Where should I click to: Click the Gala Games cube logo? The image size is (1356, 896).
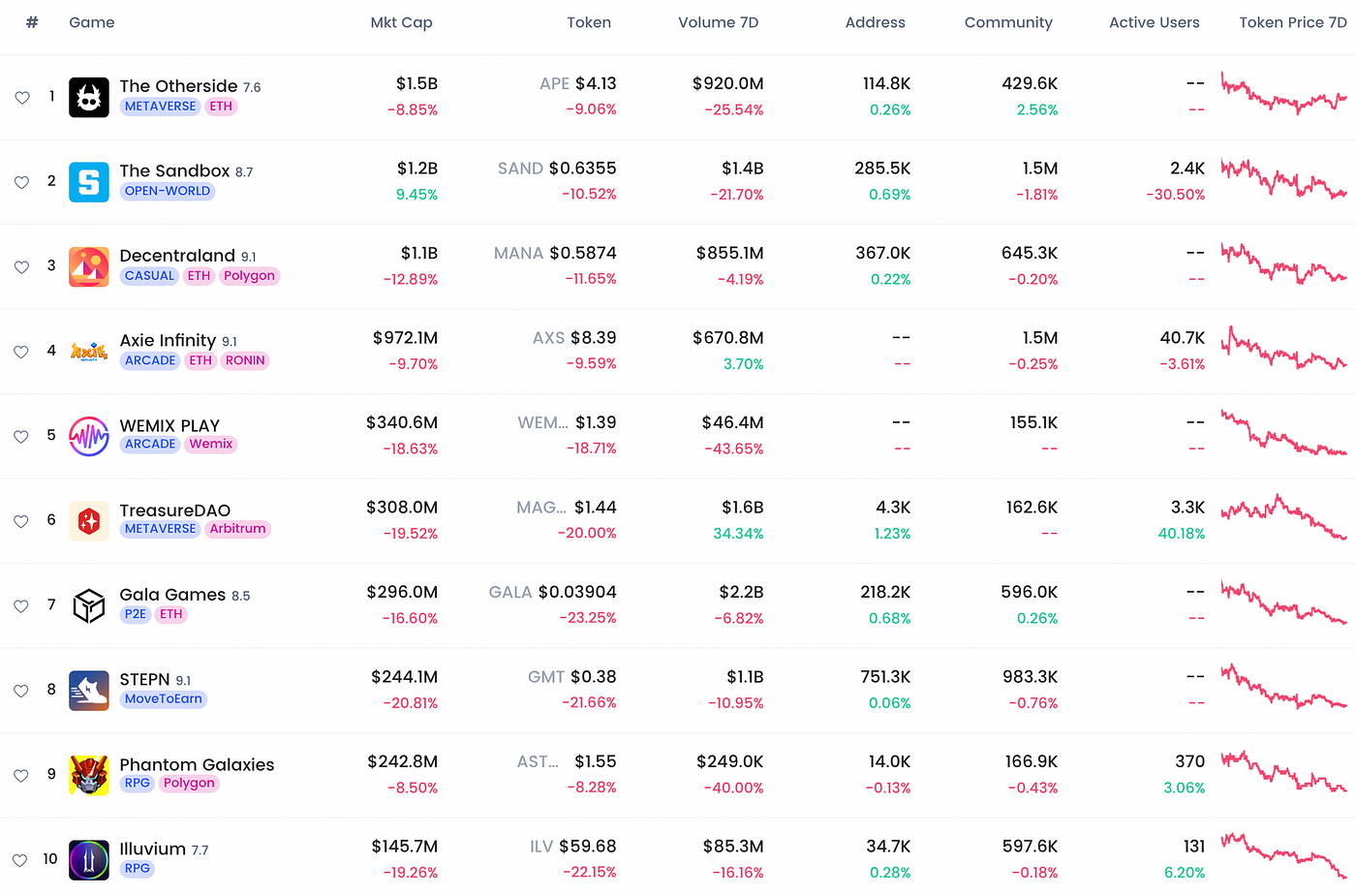click(x=89, y=605)
